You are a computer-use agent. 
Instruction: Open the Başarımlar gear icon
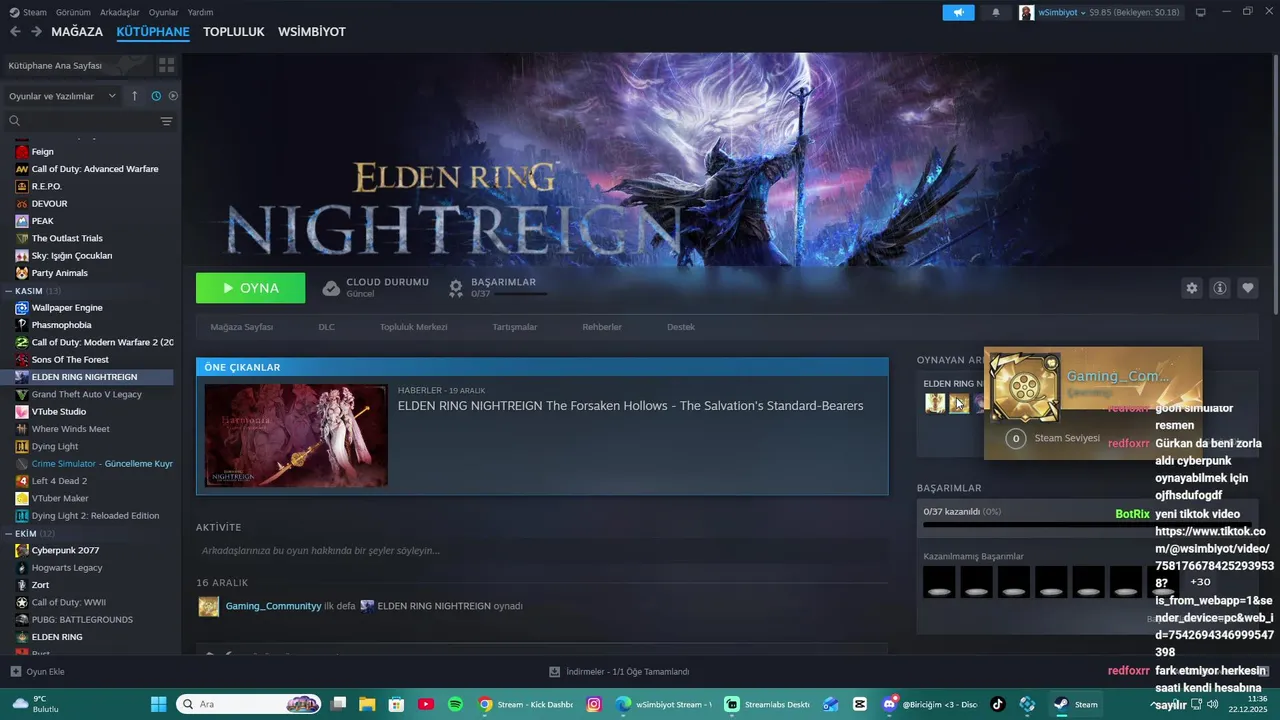click(456, 288)
